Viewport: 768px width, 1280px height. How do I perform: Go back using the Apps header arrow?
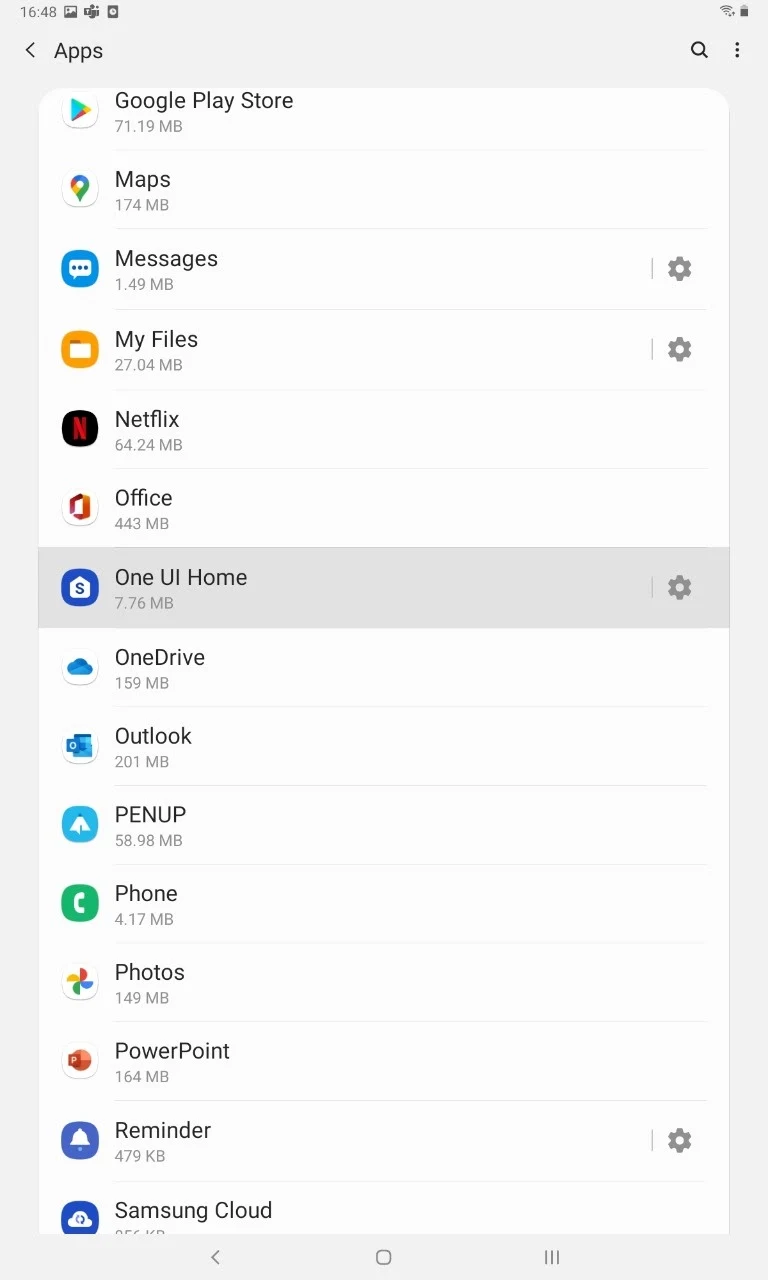(x=31, y=50)
